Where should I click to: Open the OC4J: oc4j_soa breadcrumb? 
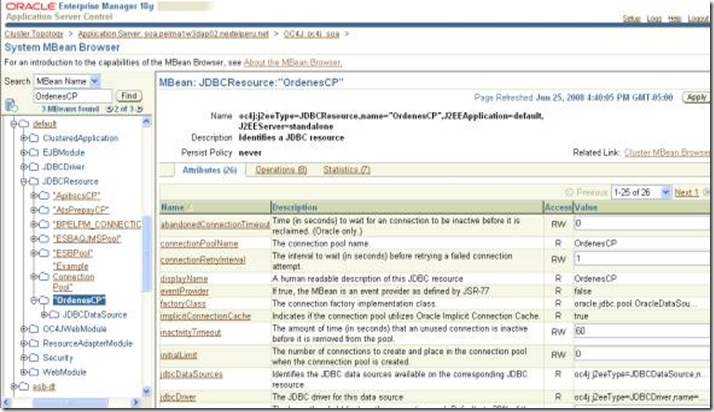click(x=311, y=34)
